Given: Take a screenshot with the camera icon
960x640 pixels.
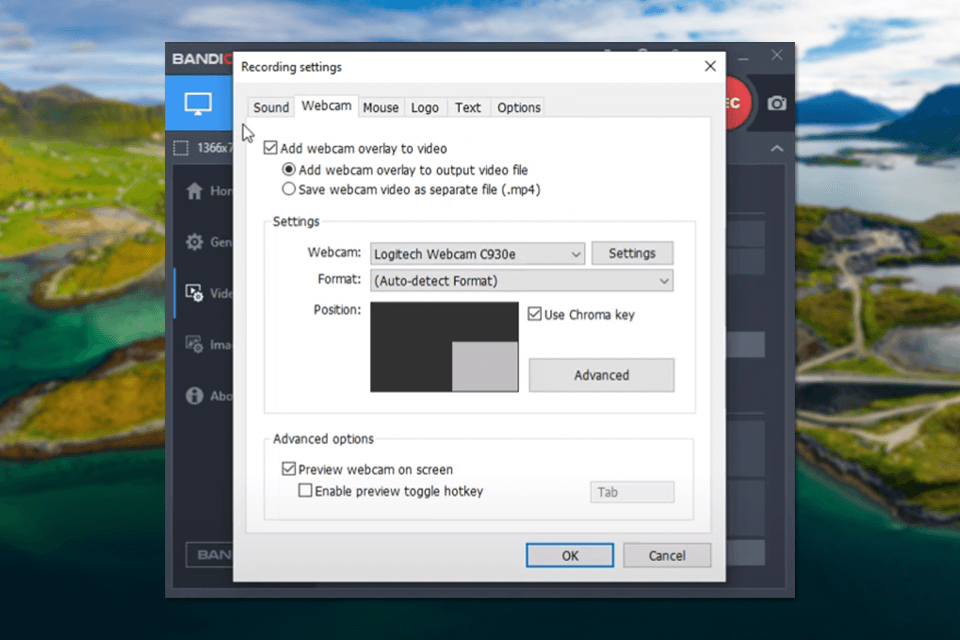Looking at the screenshot, I should 778,103.
